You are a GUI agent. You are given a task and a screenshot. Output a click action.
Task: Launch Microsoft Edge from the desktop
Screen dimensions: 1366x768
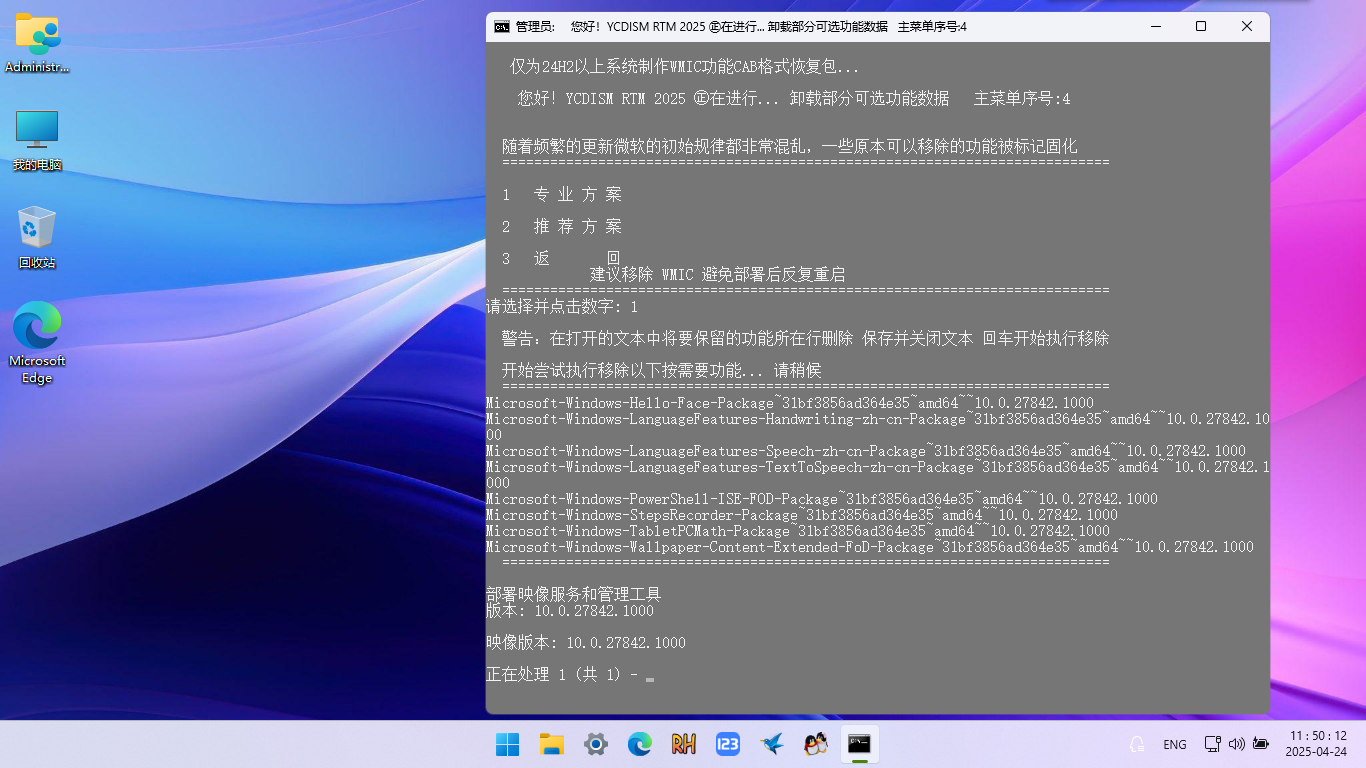37,343
